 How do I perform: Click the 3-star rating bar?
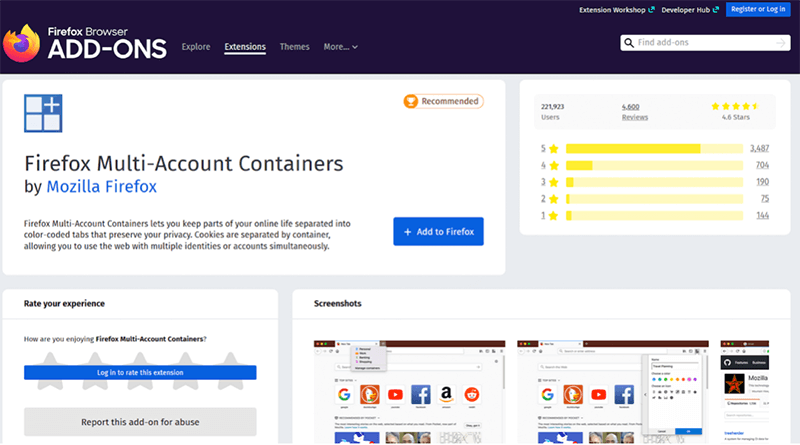(655, 182)
